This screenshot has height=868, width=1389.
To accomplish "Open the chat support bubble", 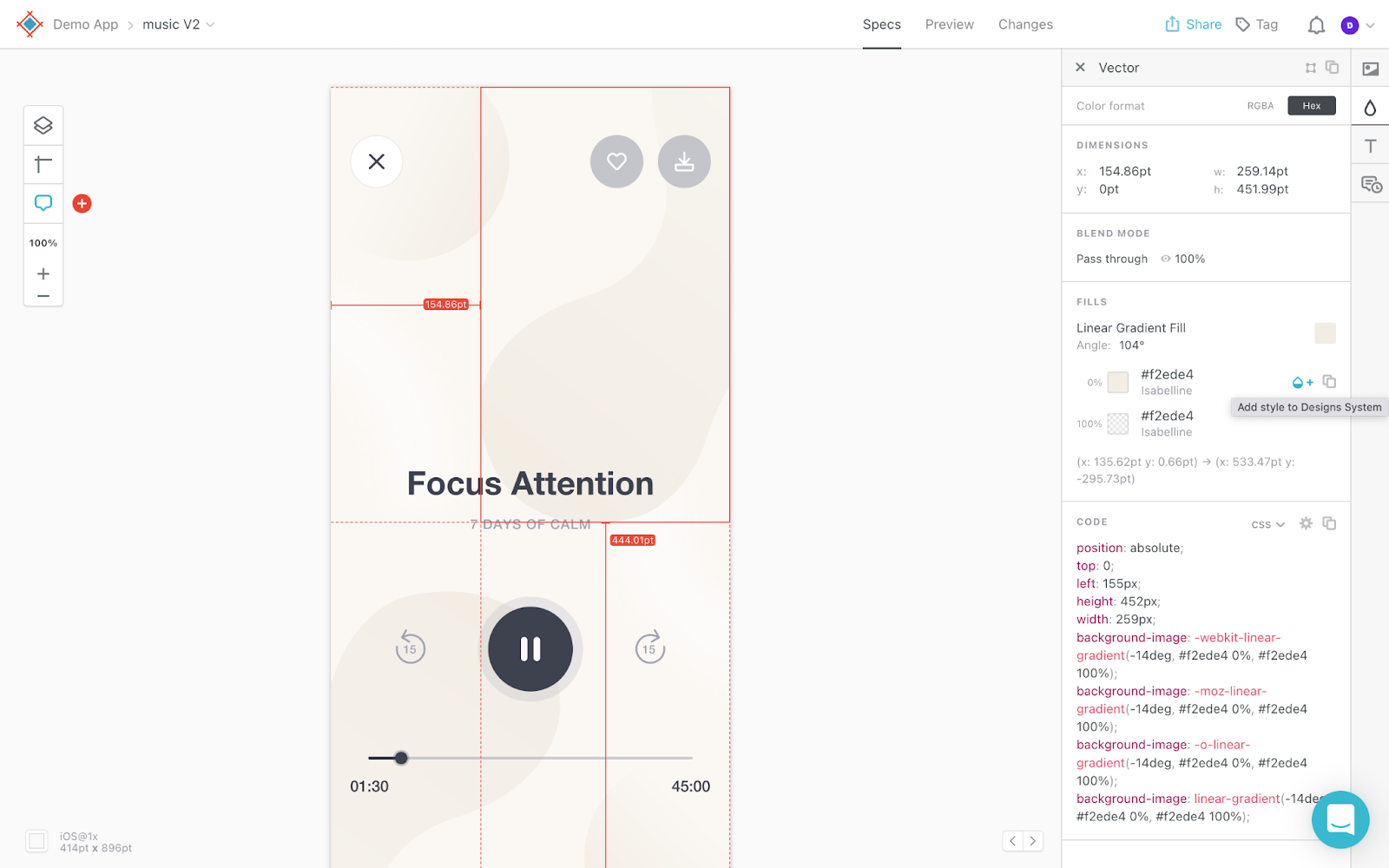I will point(1340,819).
